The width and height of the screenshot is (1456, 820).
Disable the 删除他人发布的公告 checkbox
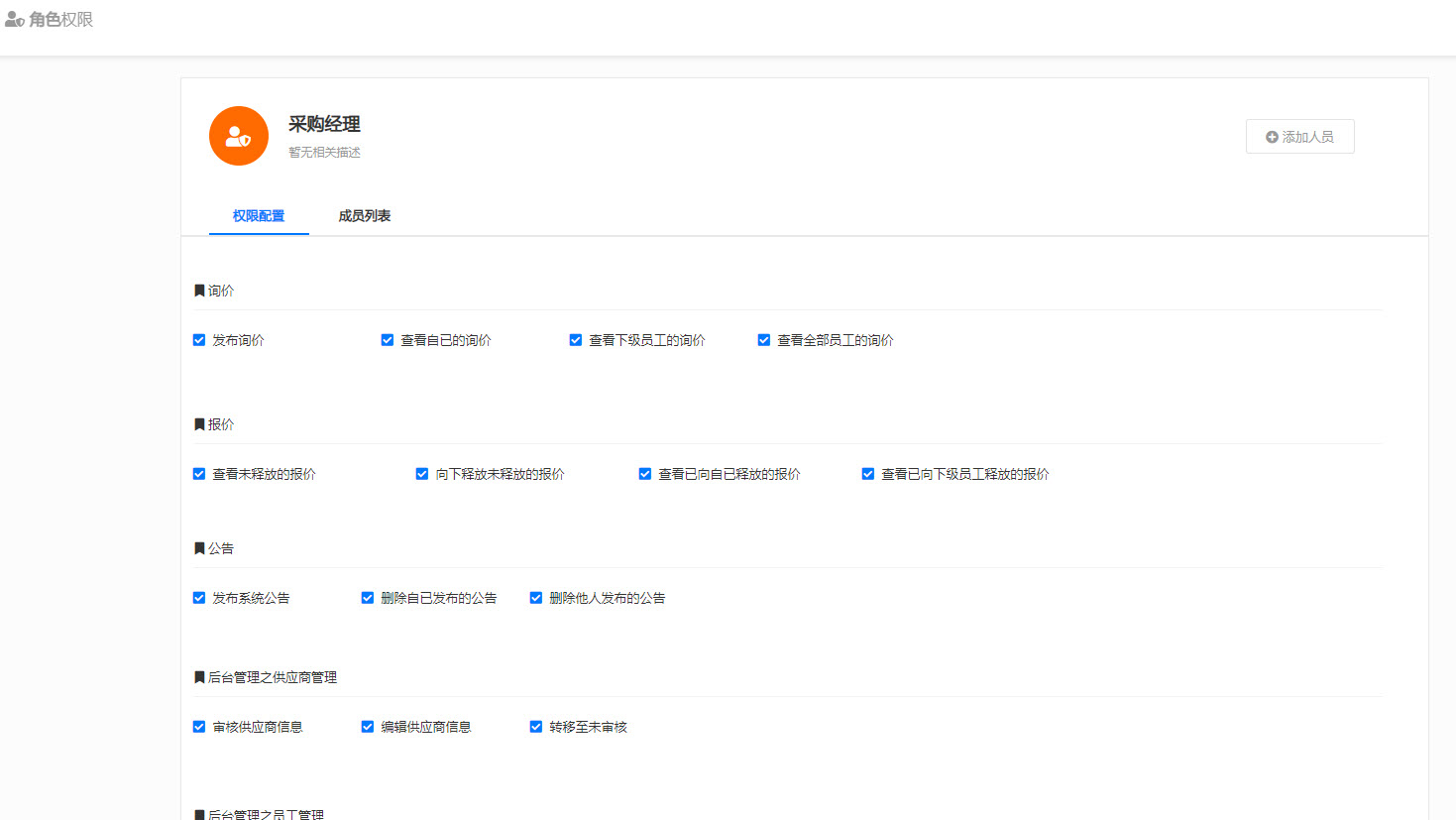536,598
